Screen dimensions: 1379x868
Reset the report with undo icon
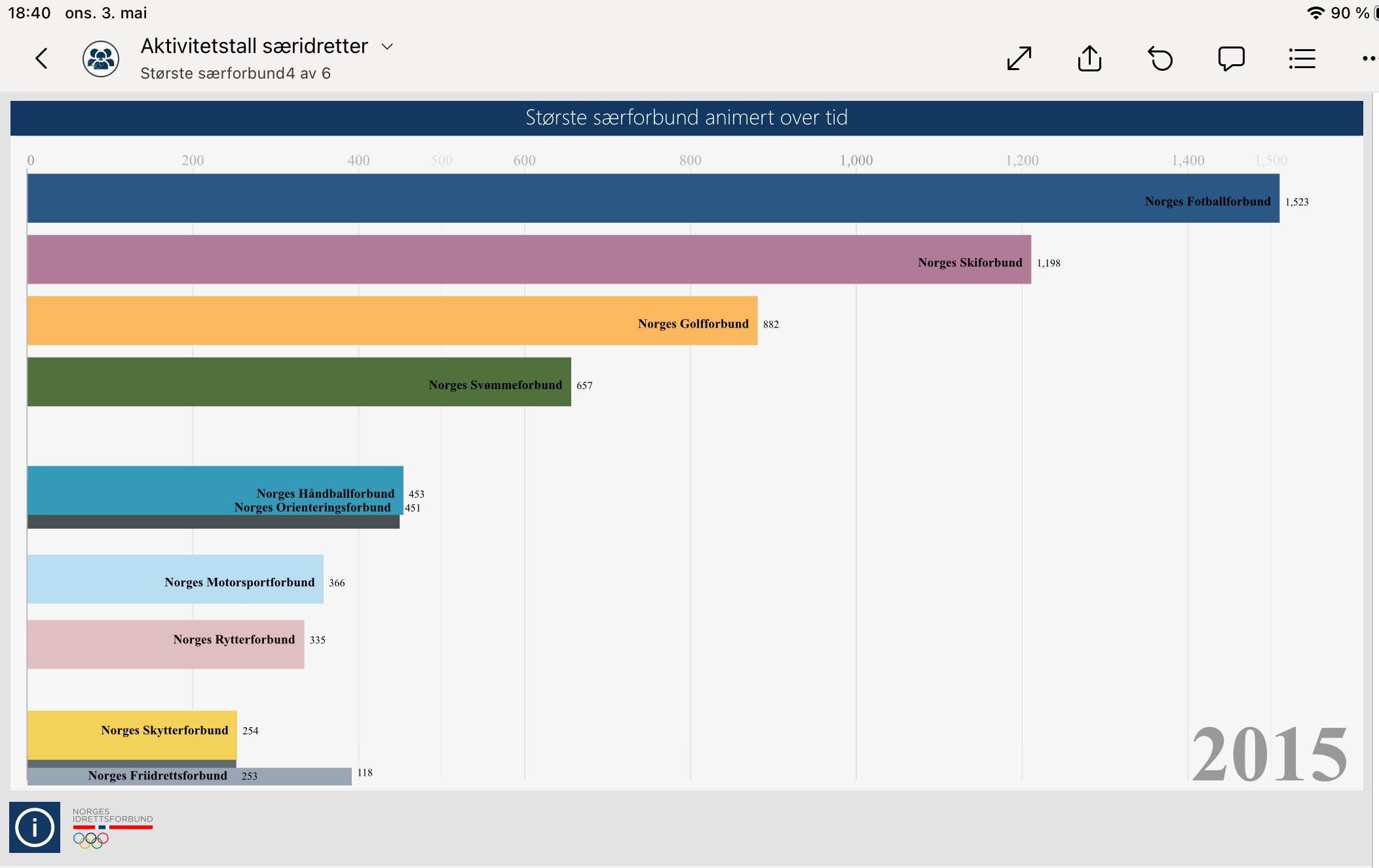pyautogui.click(x=1161, y=58)
